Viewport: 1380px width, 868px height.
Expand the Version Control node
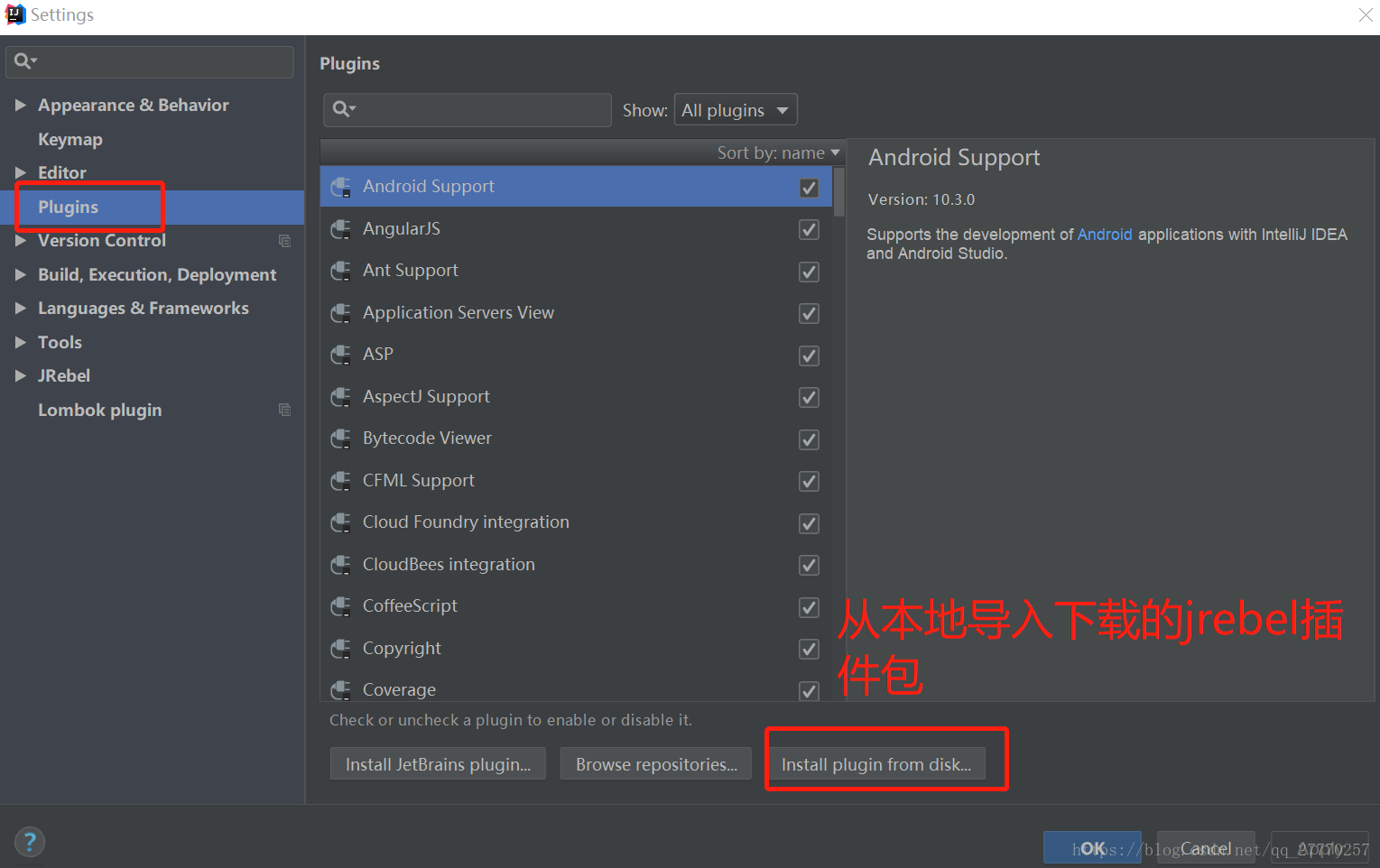coord(20,241)
